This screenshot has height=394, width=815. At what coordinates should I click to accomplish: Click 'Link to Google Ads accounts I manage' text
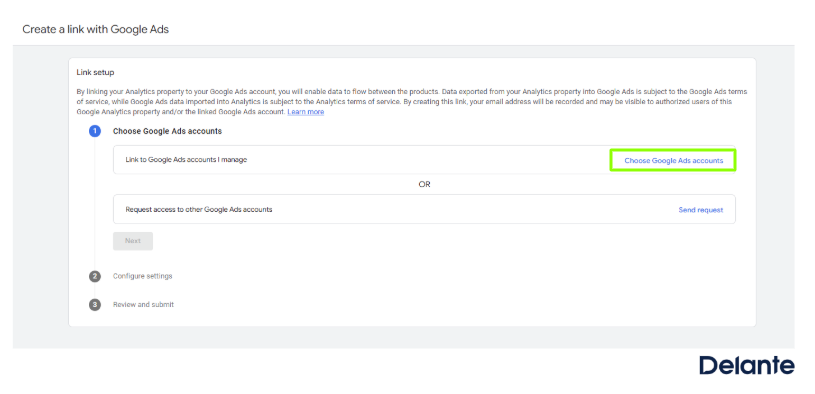(x=186, y=160)
